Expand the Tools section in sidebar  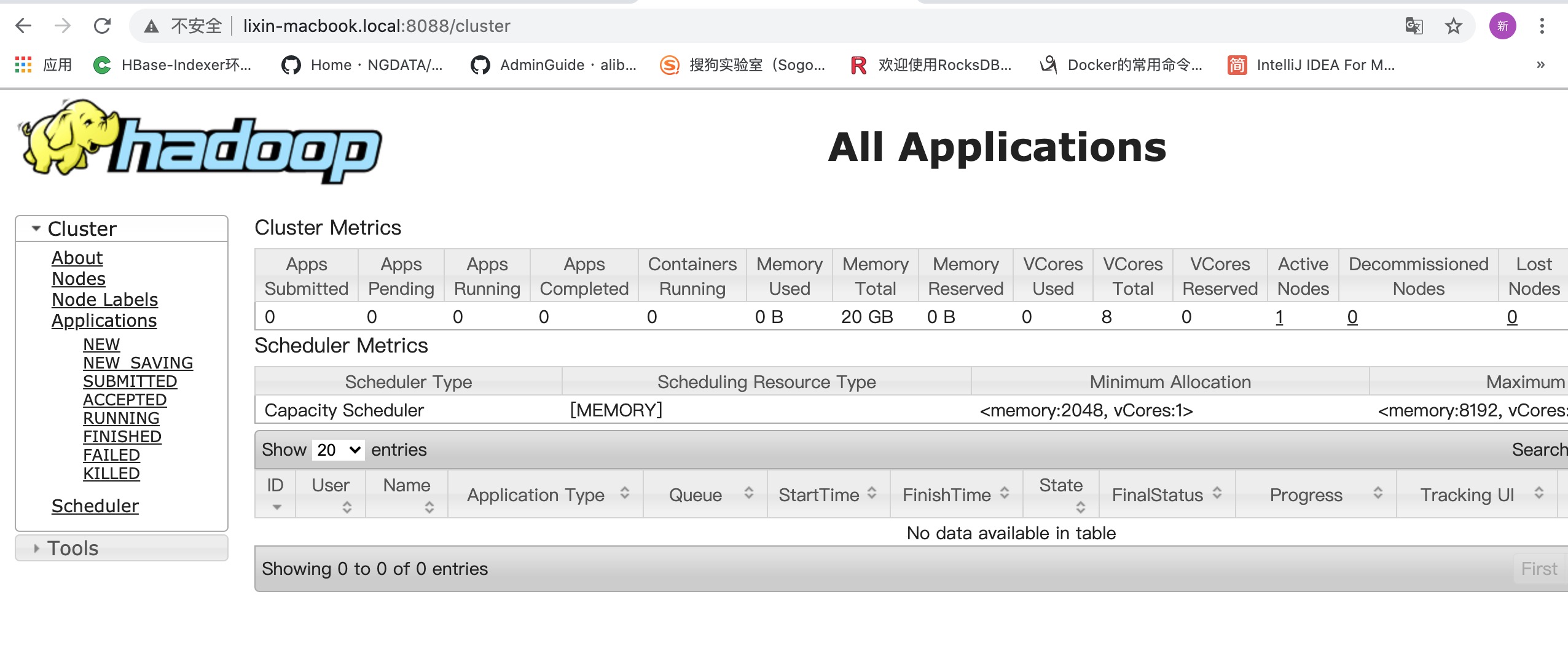122,548
